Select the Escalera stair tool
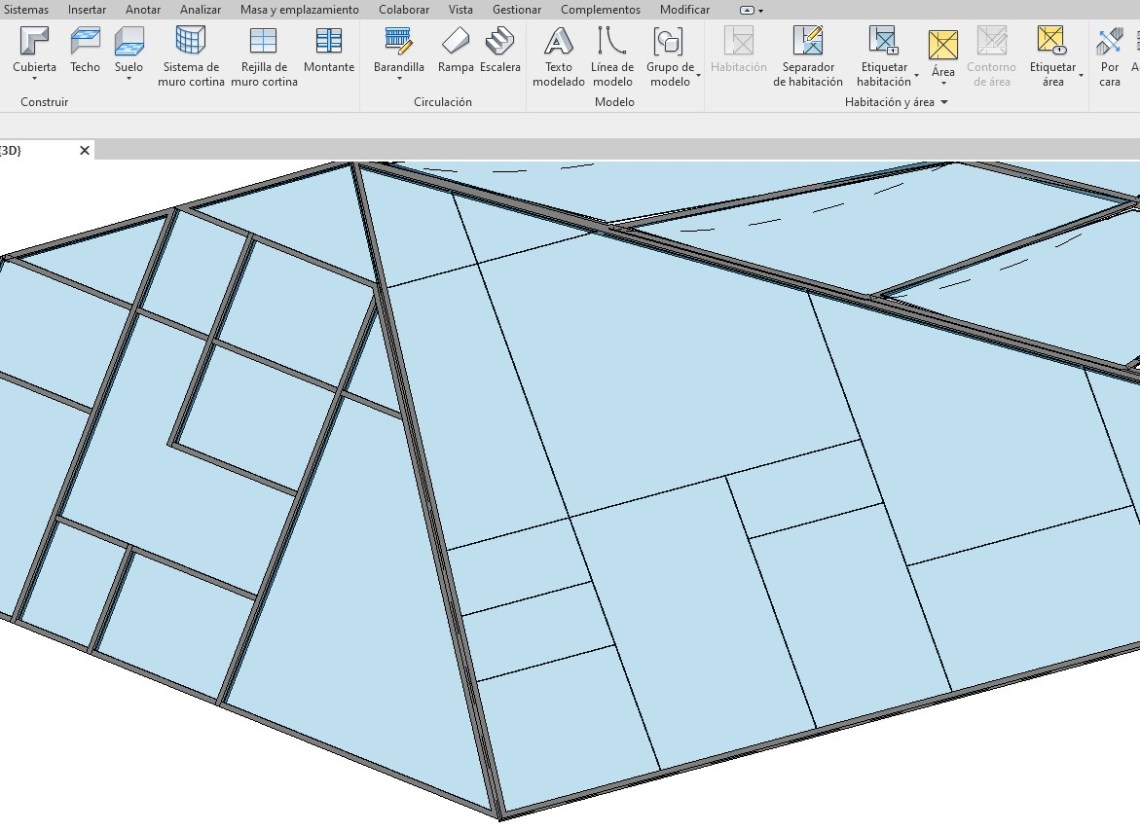This screenshot has width=1140, height=831. (x=499, y=48)
